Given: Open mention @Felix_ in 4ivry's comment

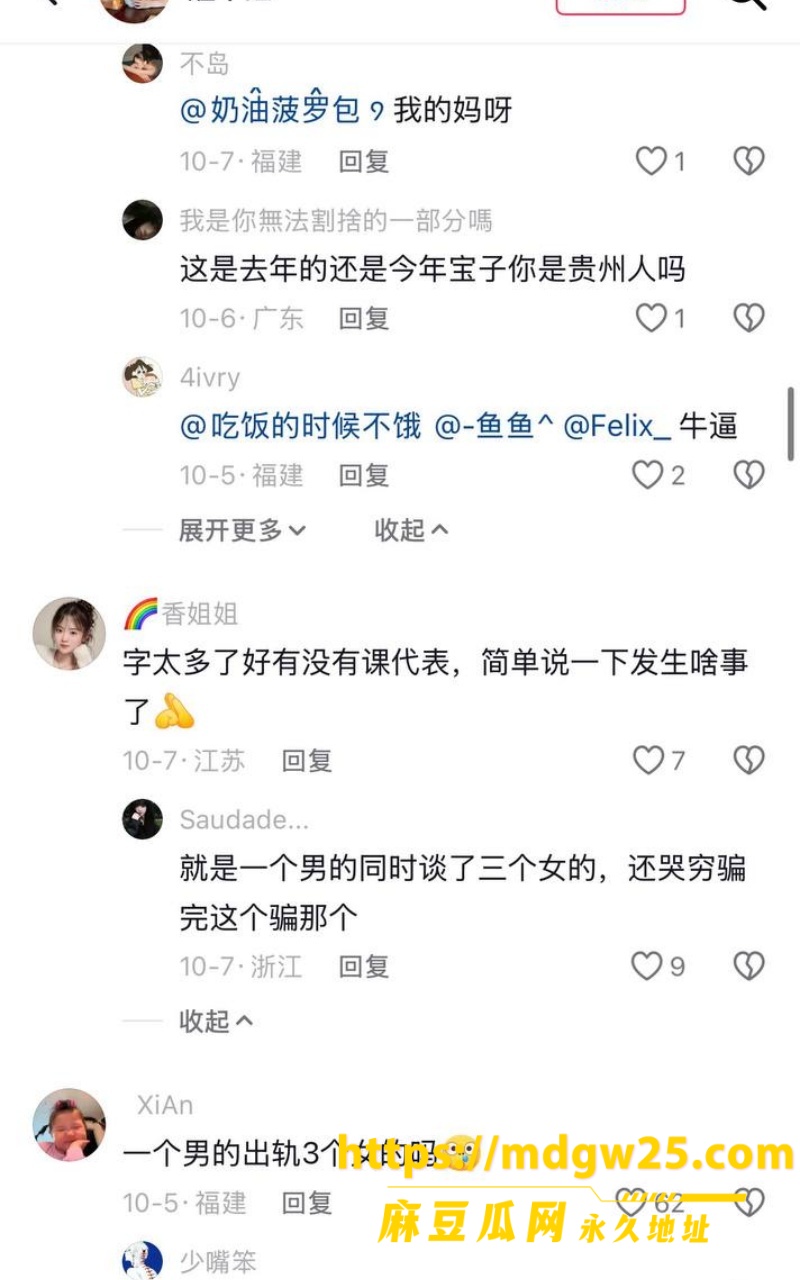Looking at the screenshot, I should coord(618,427).
